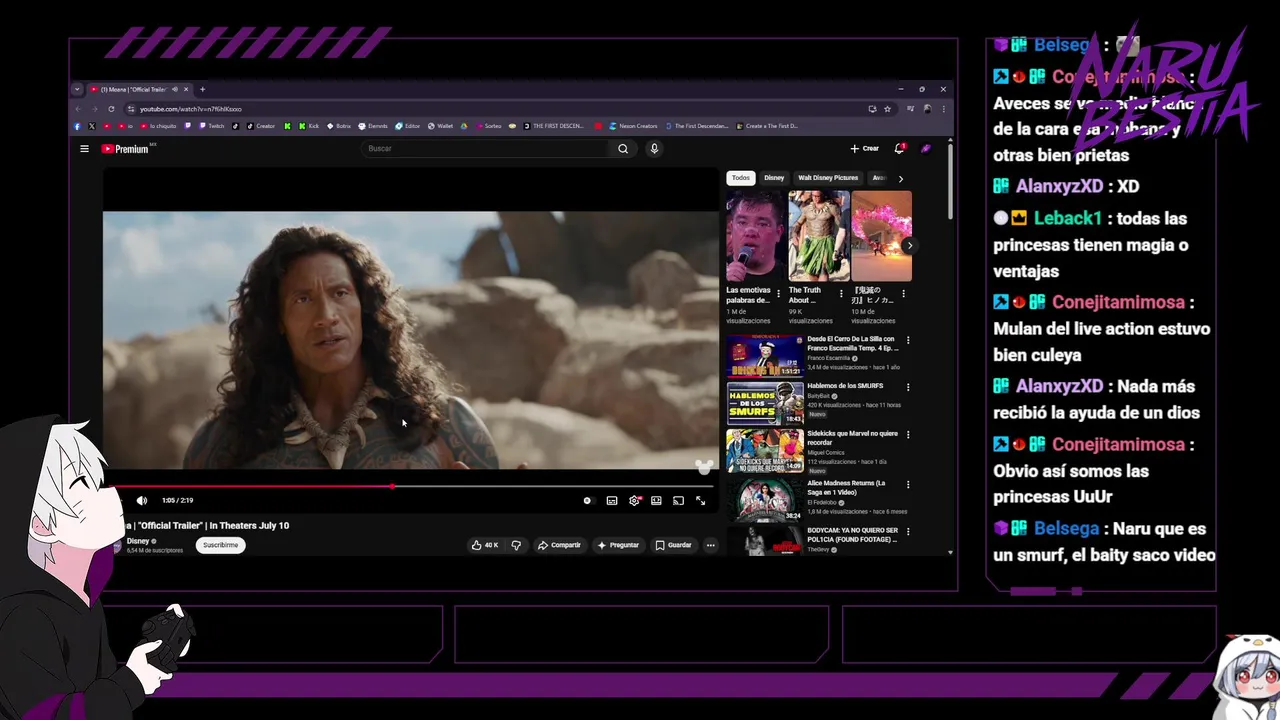
Task: Toggle autoplay switch in player
Action: 588,500
